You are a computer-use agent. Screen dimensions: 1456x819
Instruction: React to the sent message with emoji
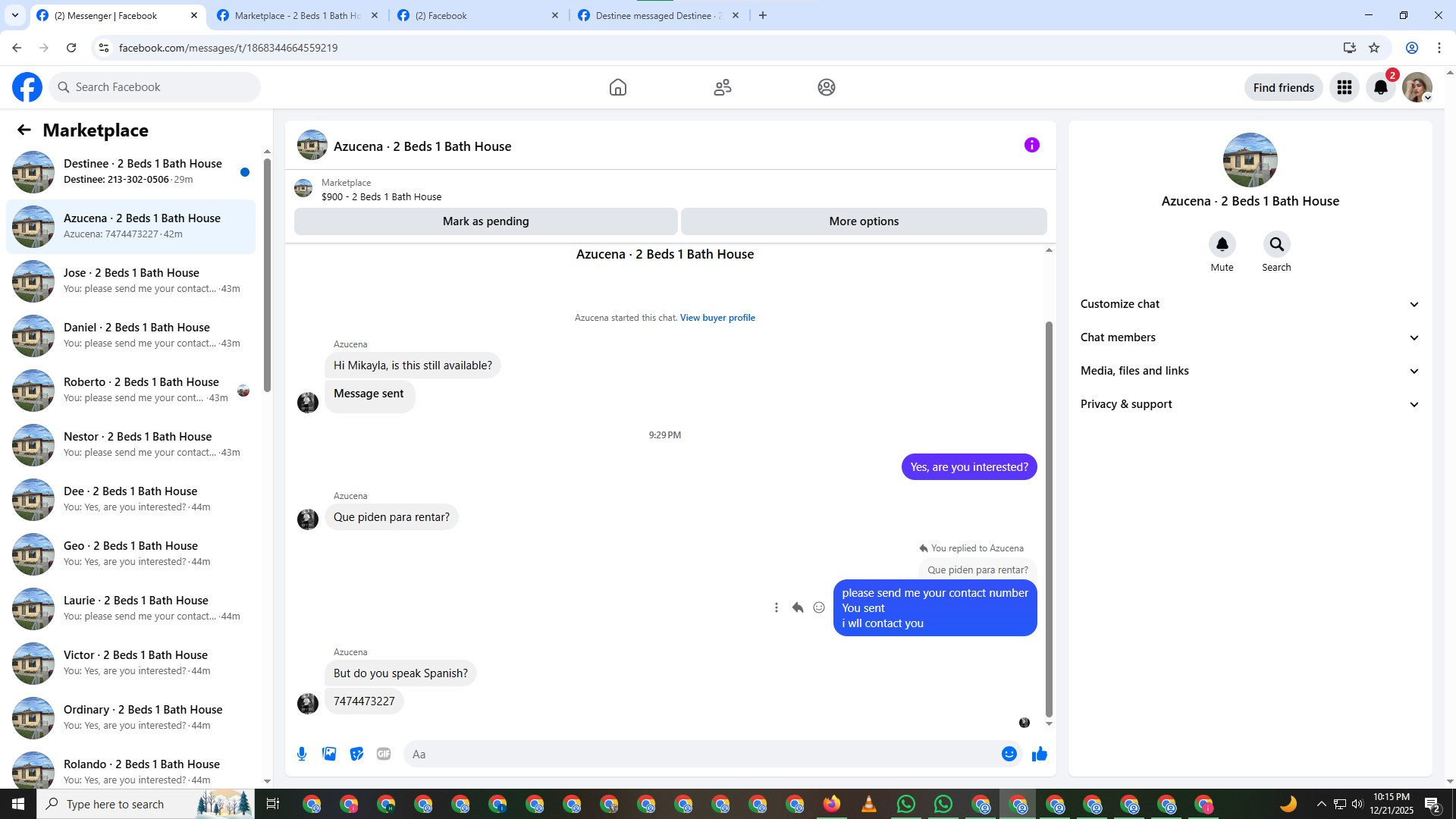(819, 607)
